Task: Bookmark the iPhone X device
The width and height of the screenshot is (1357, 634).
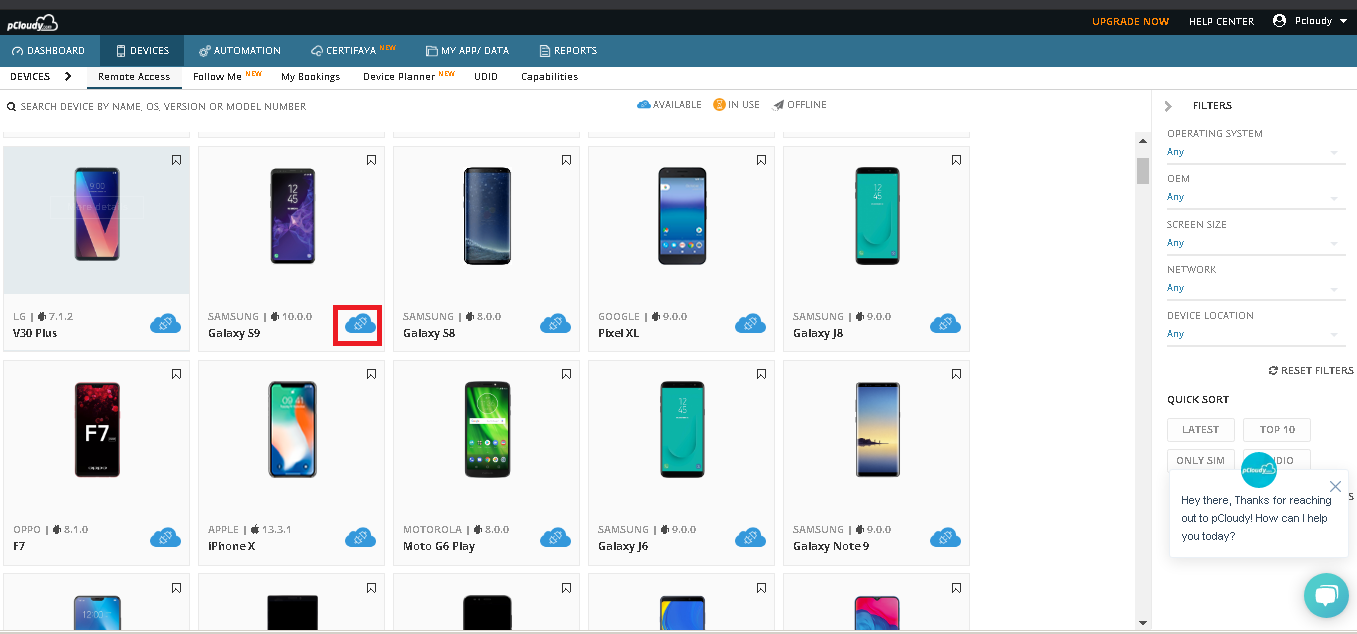Action: pos(371,374)
